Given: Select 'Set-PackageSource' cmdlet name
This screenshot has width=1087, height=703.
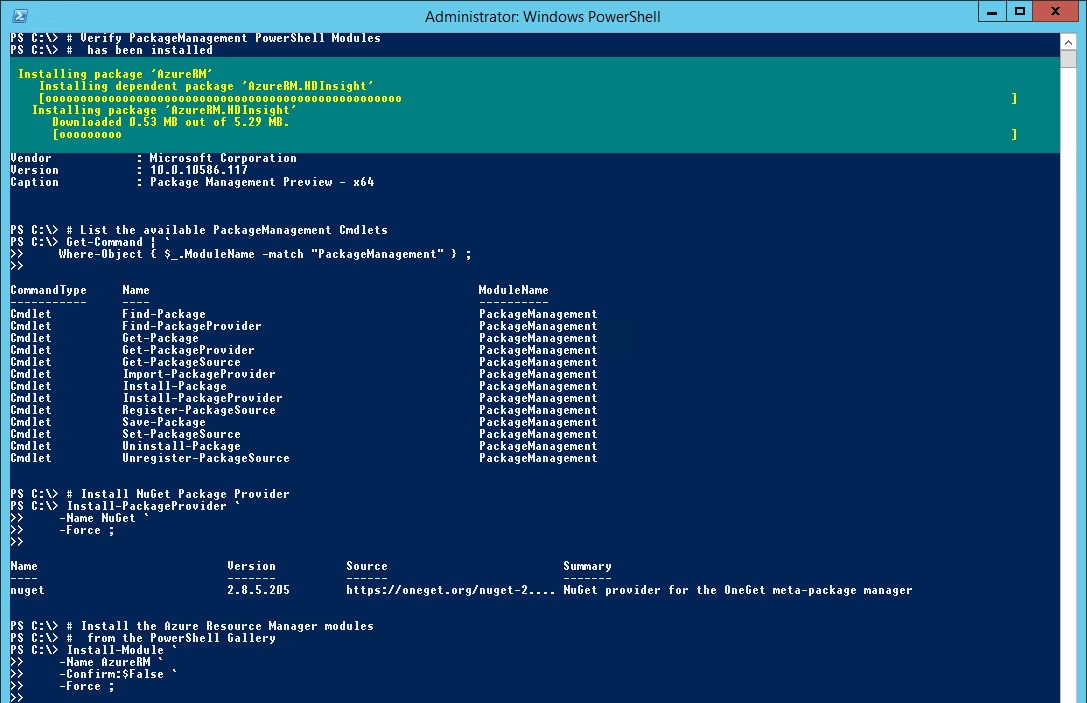Looking at the screenshot, I should coord(182,434).
